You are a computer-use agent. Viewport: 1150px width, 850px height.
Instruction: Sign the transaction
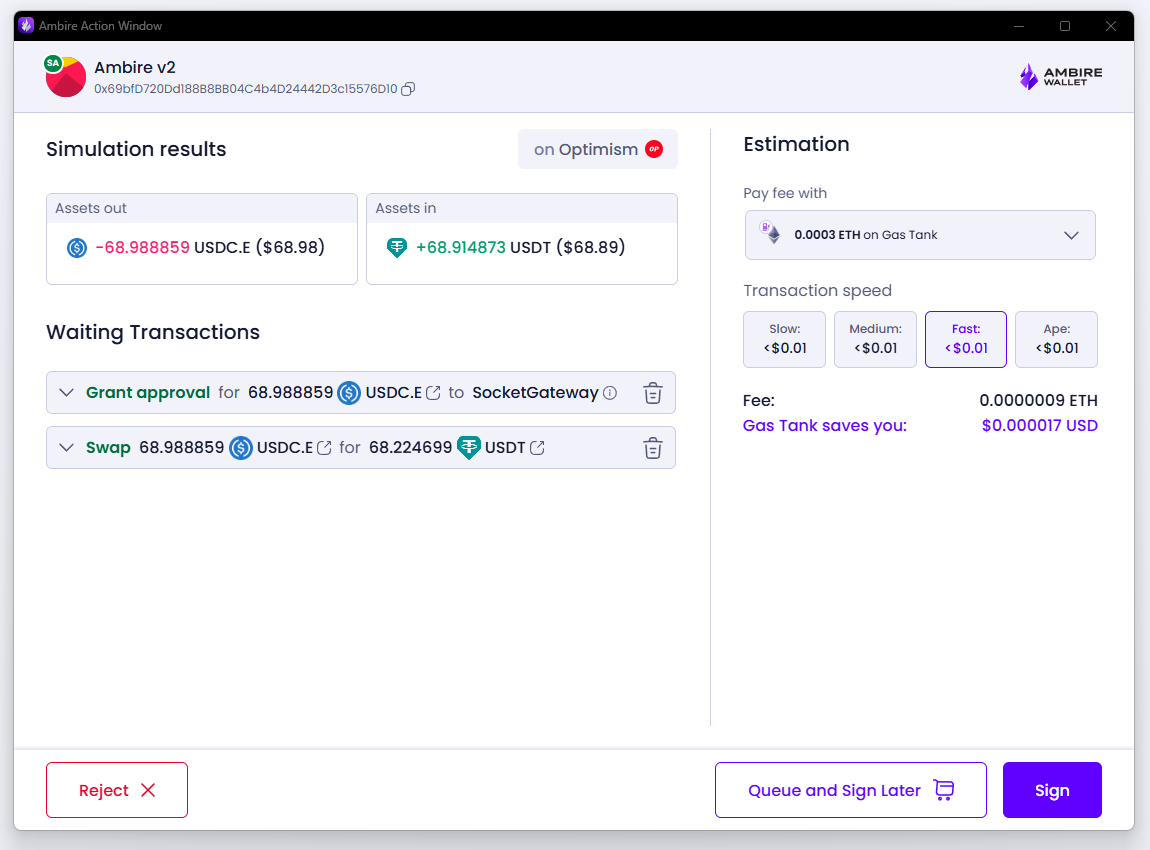point(1052,790)
